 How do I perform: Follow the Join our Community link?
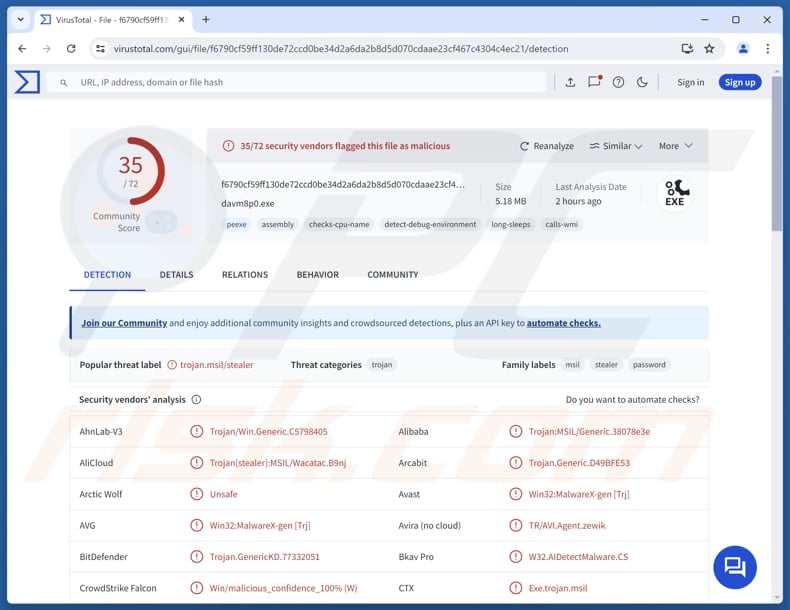(x=124, y=324)
